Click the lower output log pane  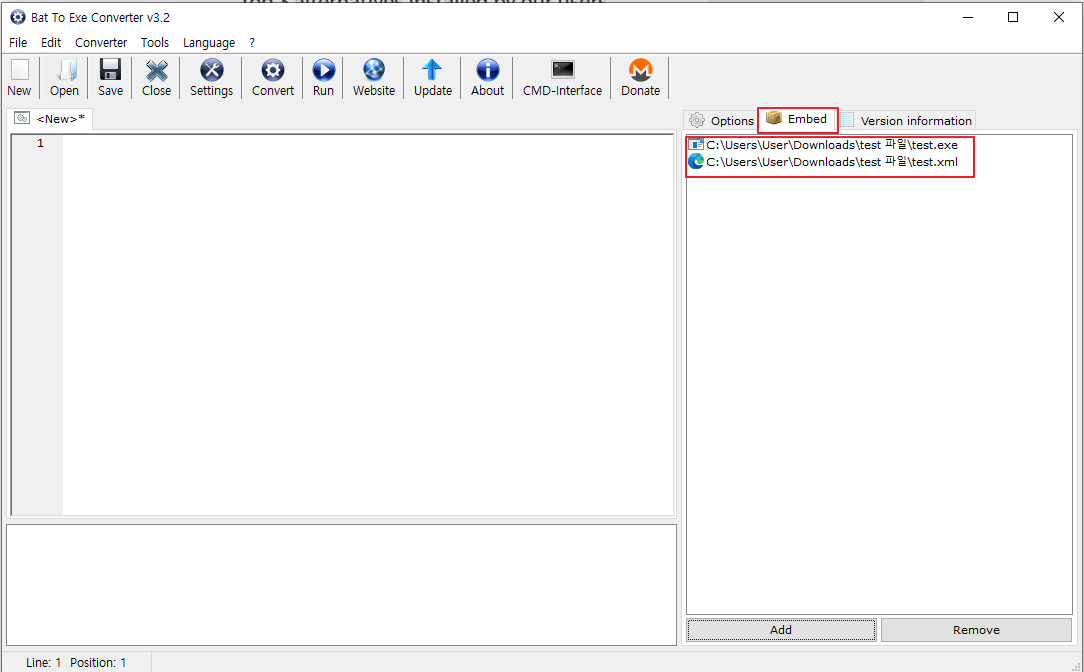point(342,585)
